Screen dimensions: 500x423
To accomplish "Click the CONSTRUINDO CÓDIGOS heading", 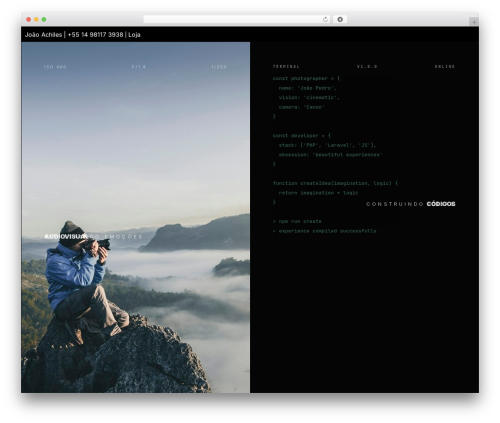I will point(411,204).
